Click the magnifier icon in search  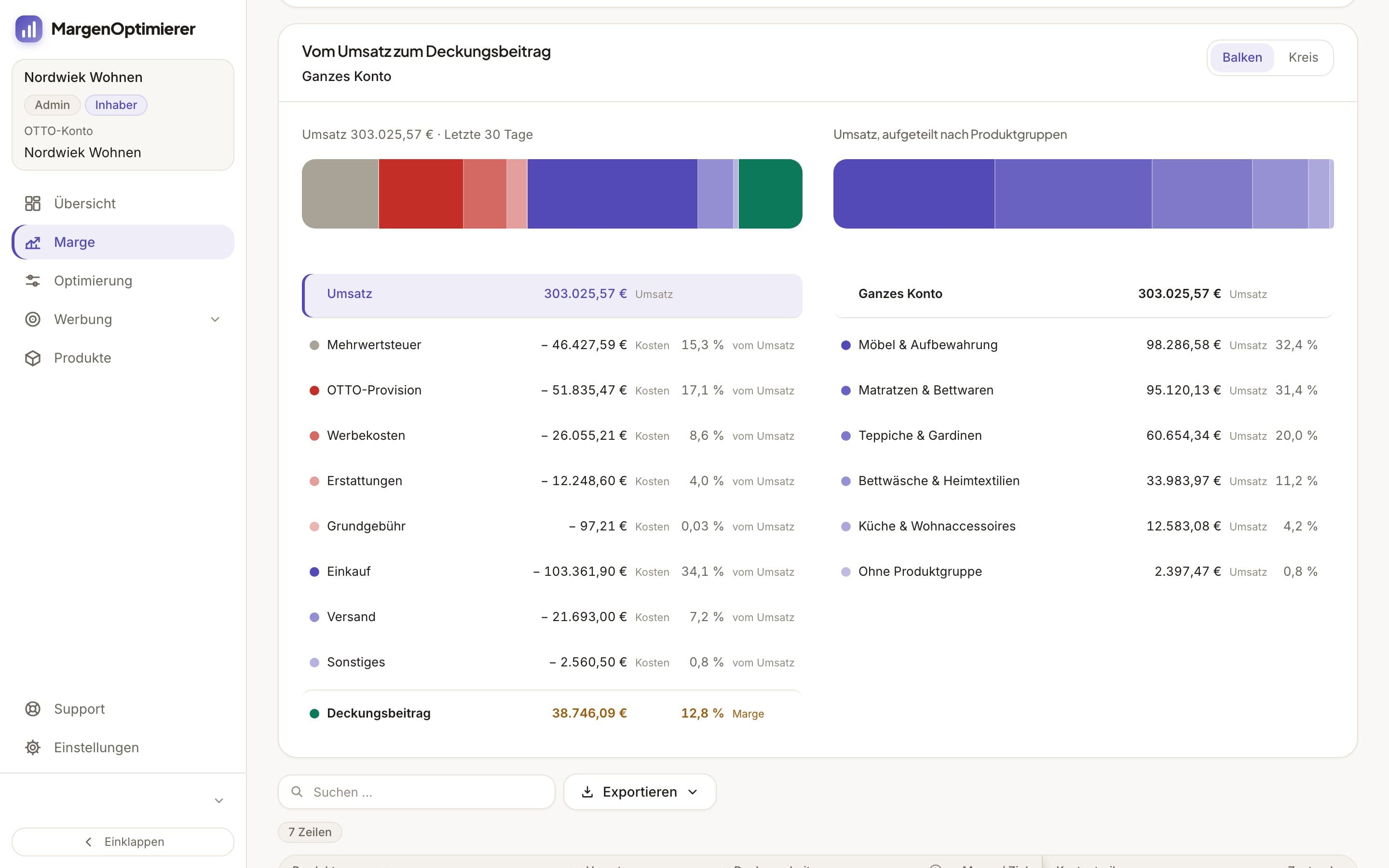[x=297, y=792]
